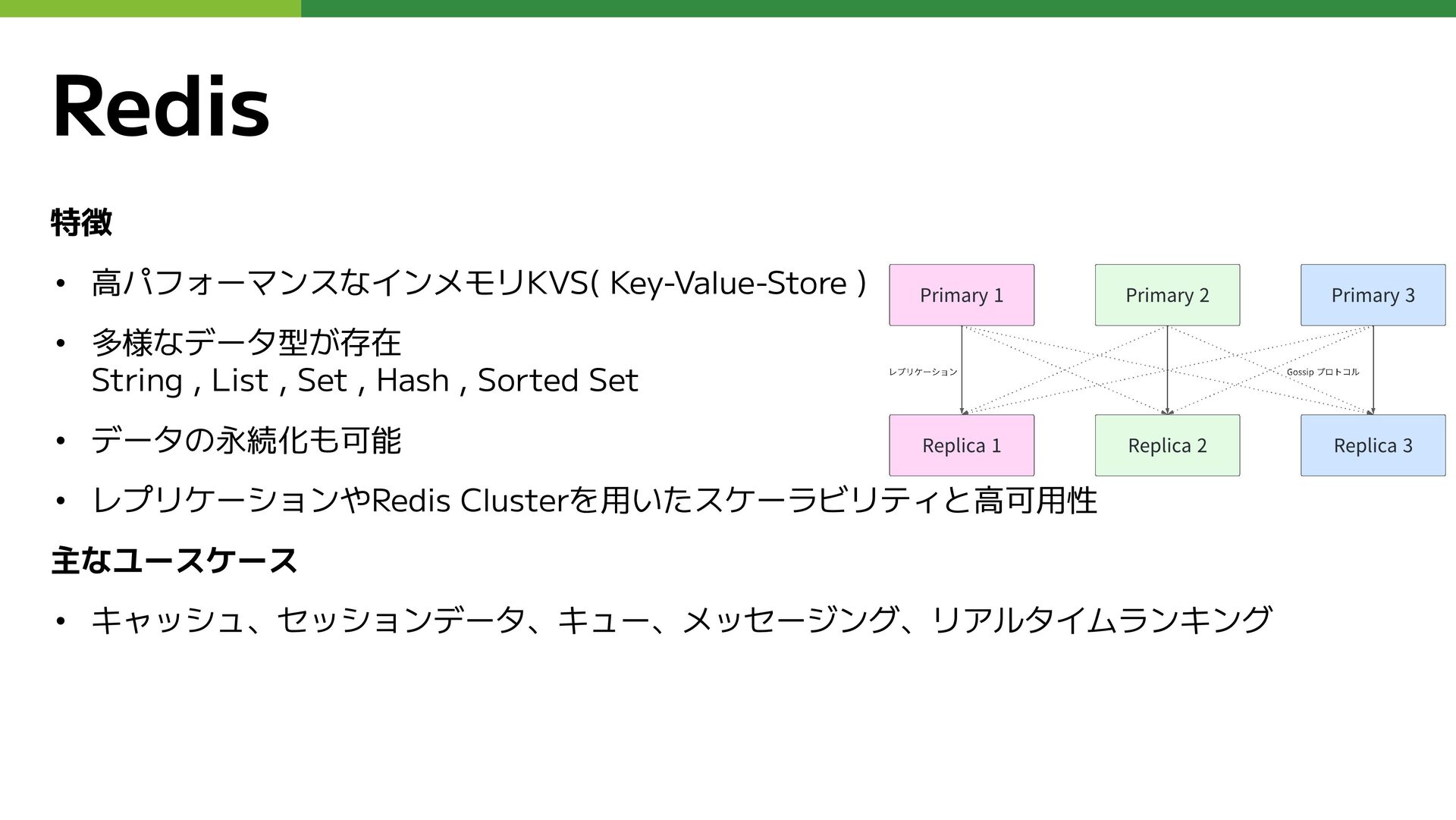
Task: Click the Key-Value-Store bullet text
Action: pyautogui.click(x=478, y=283)
